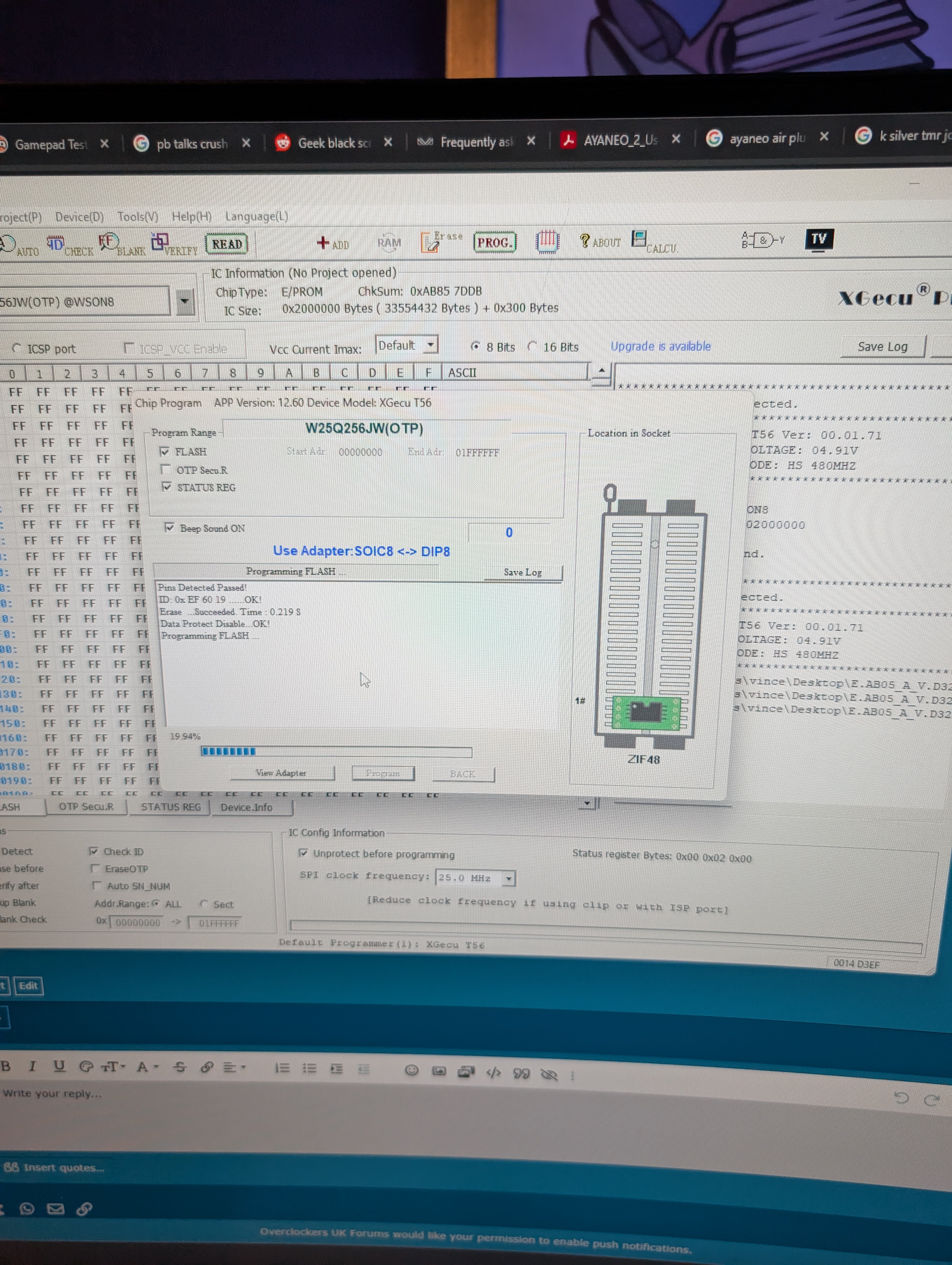Enable the OTP Secu.R checkbox in dialog

click(166, 469)
